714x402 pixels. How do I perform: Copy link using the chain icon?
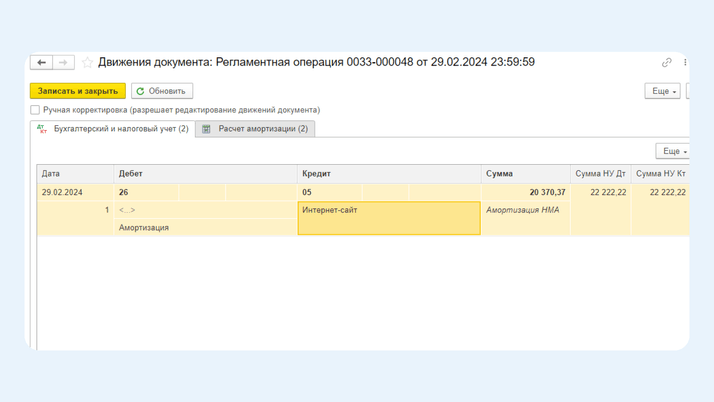(x=667, y=62)
